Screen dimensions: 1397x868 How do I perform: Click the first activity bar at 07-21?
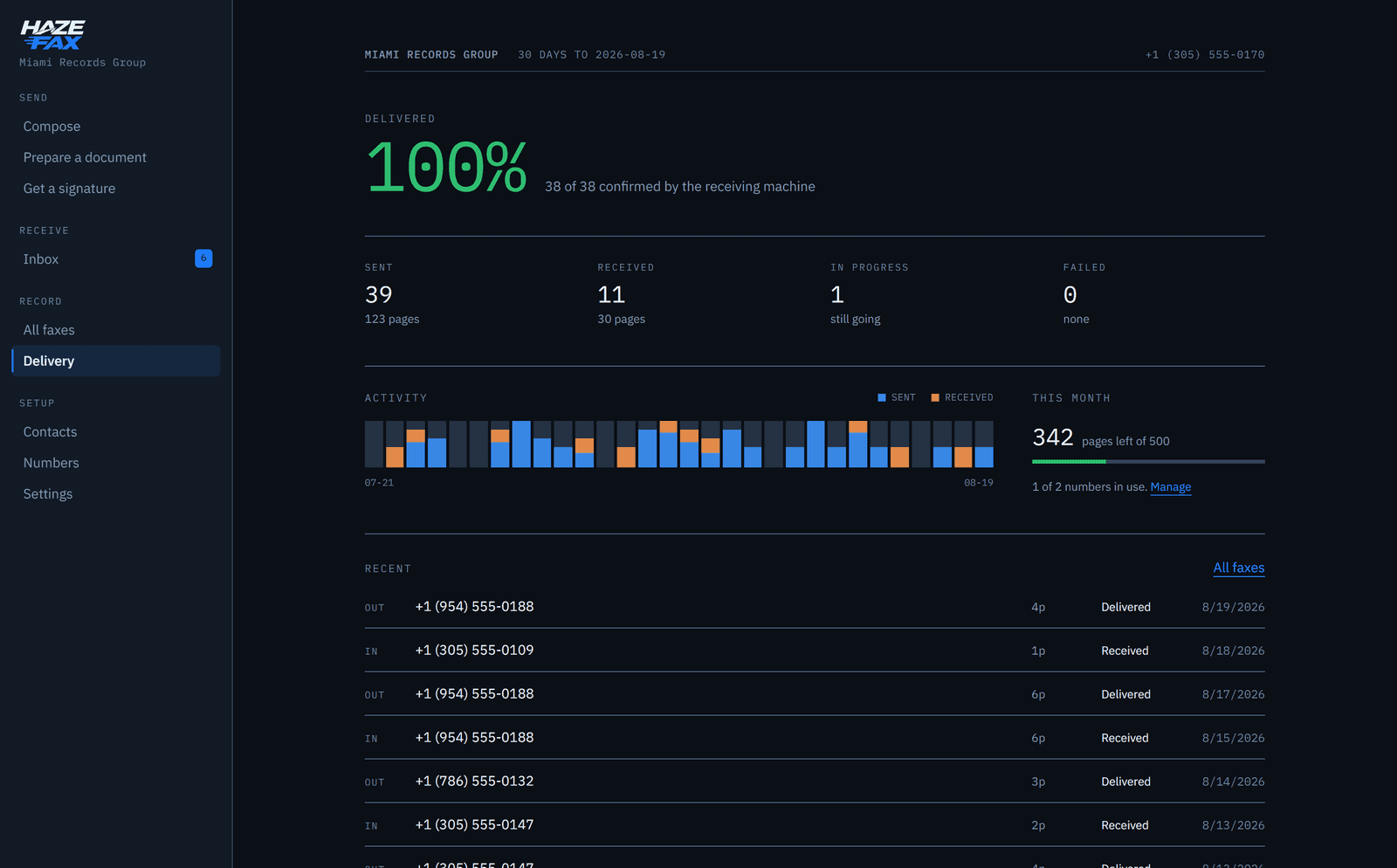[x=374, y=444]
